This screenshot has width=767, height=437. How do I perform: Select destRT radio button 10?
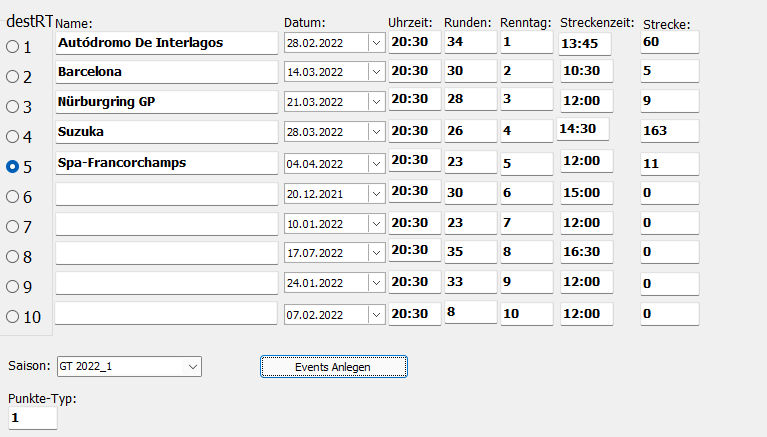(x=13, y=317)
